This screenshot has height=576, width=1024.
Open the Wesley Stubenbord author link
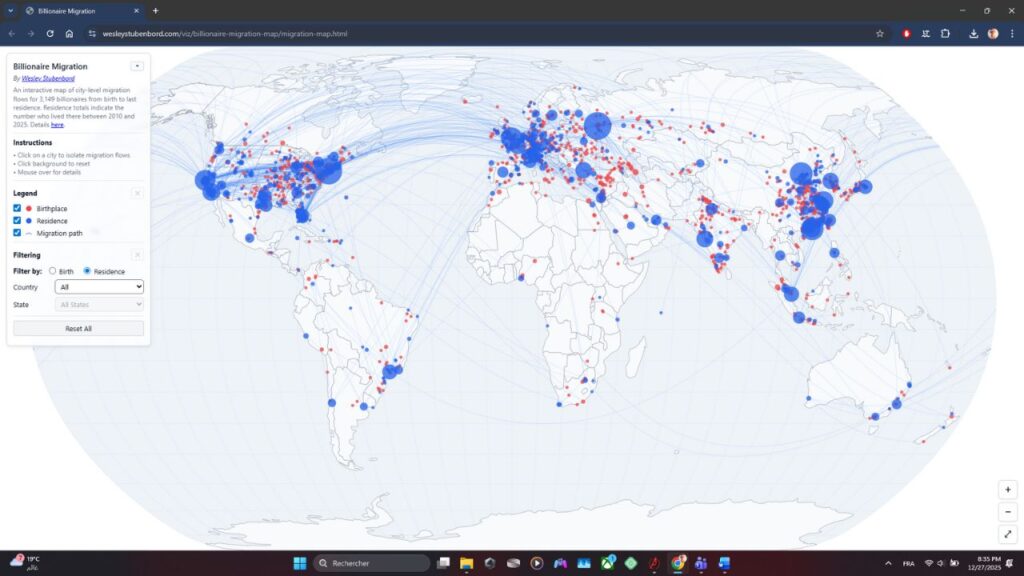[49, 77]
